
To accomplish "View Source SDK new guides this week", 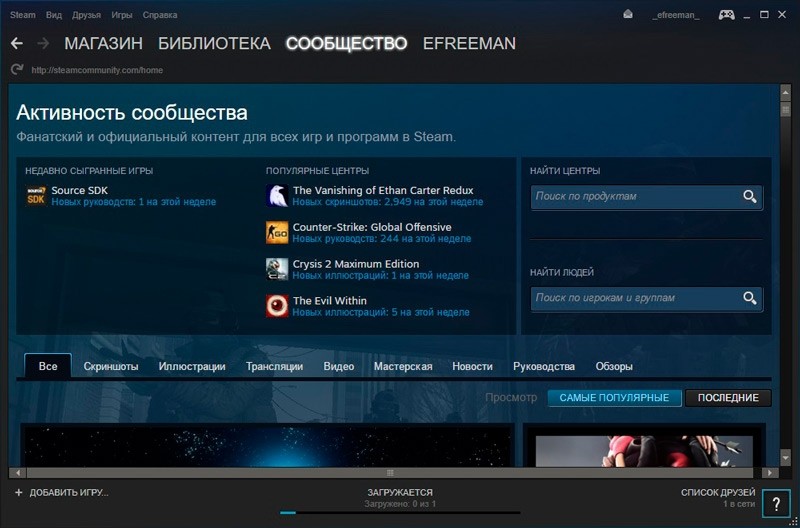I will (134, 202).
